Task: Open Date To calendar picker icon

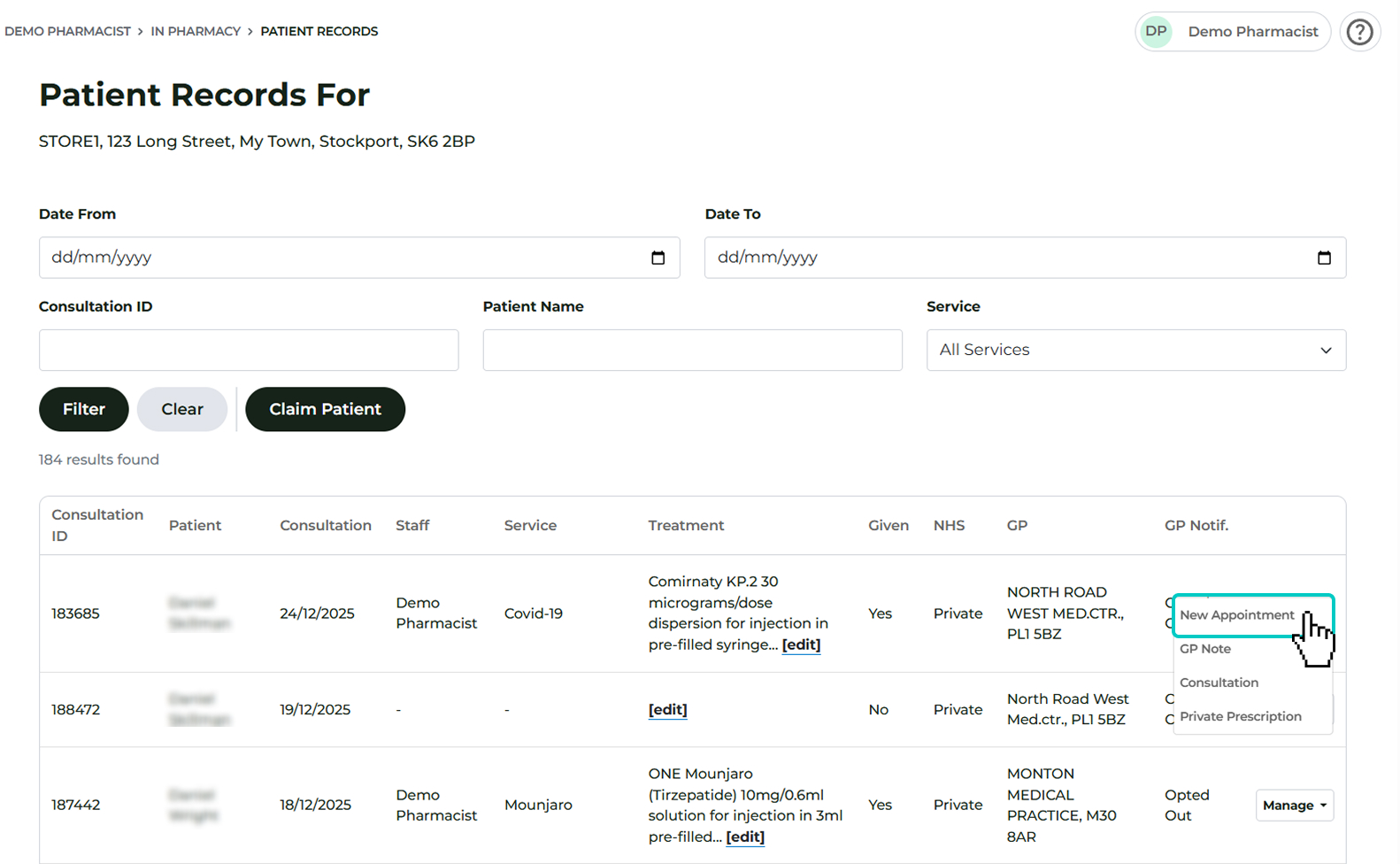Action: (x=1323, y=258)
